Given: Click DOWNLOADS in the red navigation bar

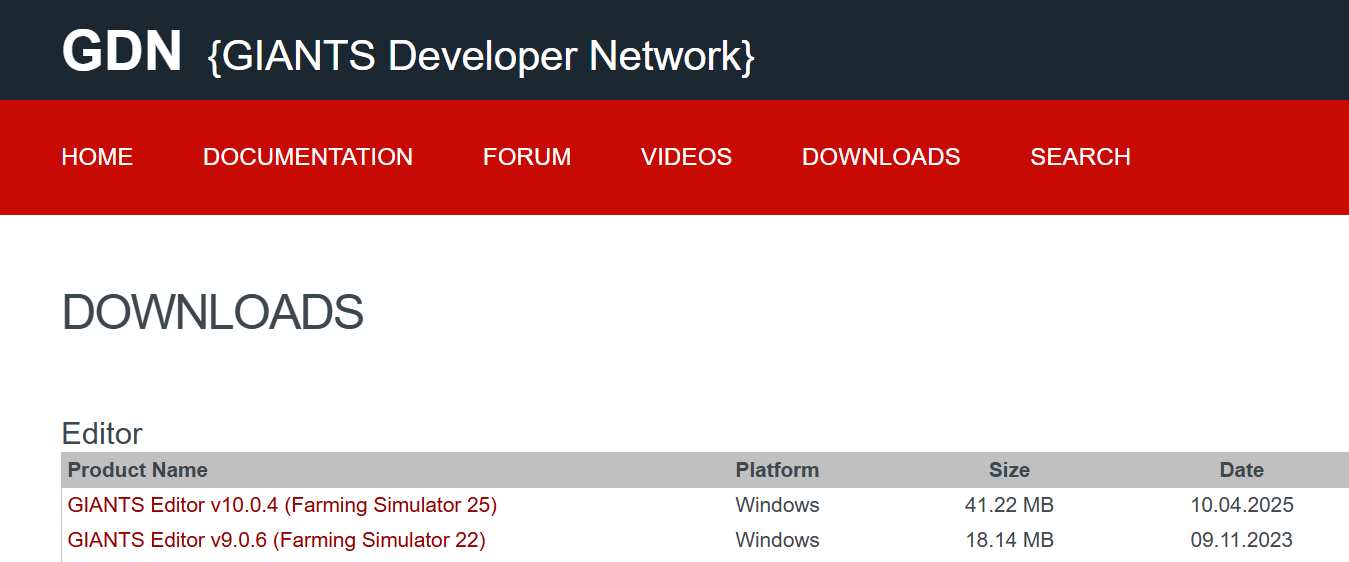Looking at the screenshot, I should (x=880, y=157).
